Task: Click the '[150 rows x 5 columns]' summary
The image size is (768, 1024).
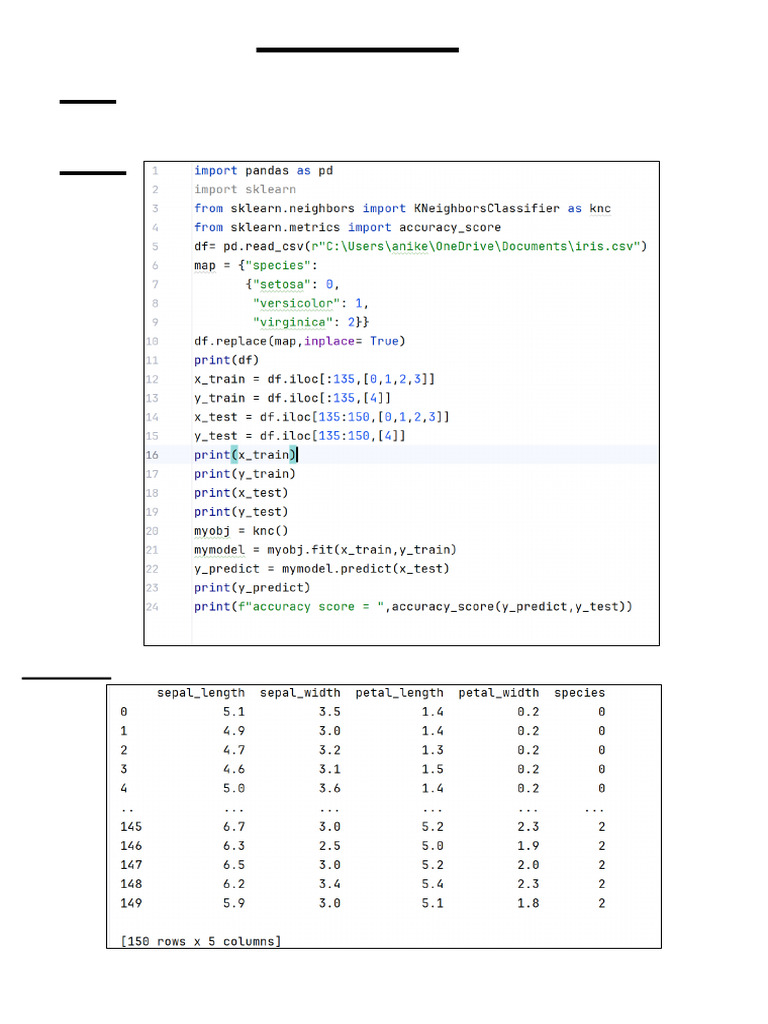Action: point(201,941)
